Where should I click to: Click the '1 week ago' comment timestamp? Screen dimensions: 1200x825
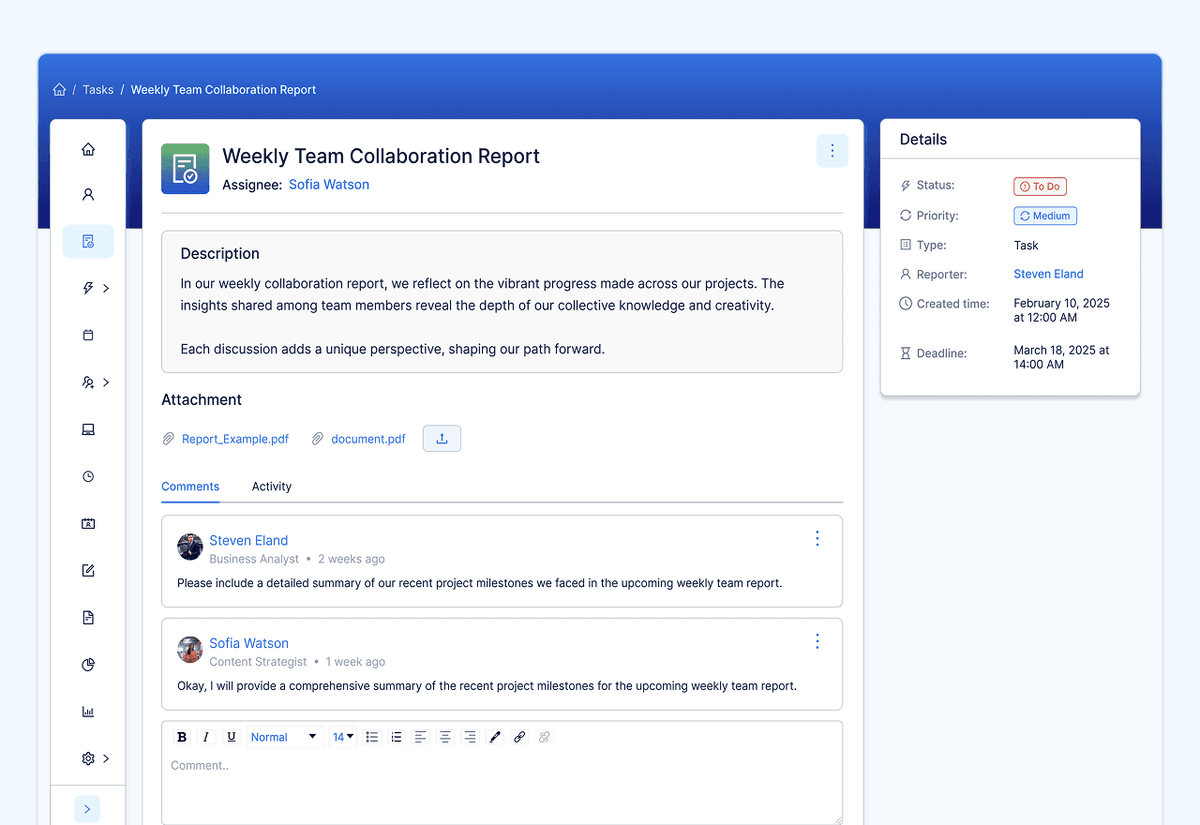(x=355, y=663)
